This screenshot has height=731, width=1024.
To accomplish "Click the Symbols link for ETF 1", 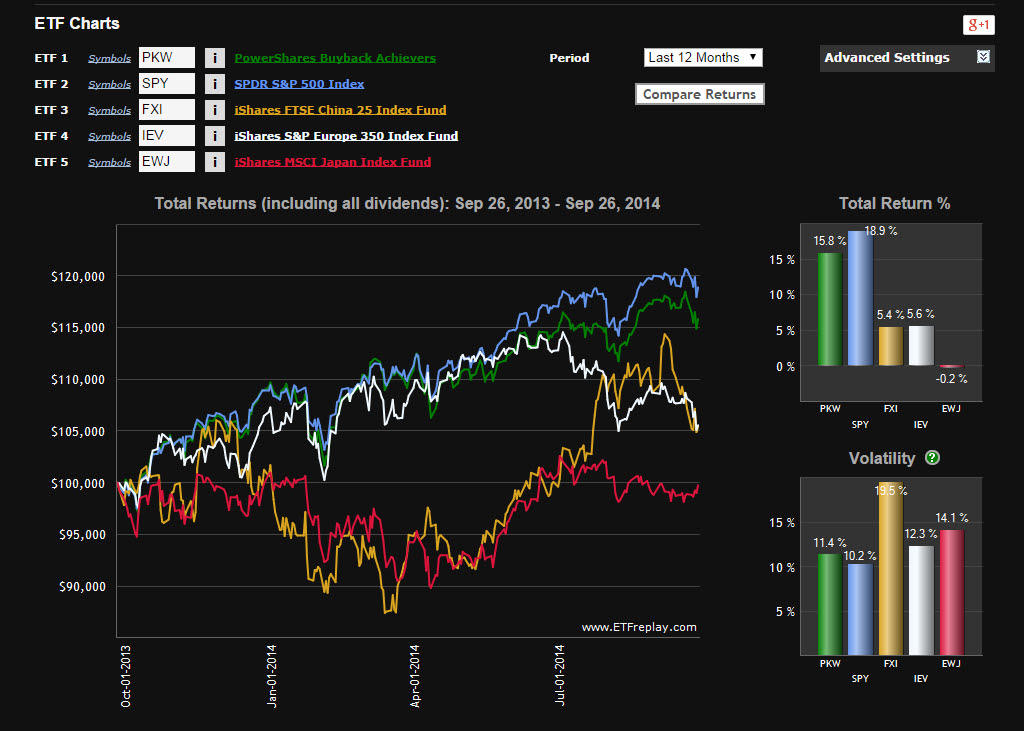I will (109, 58).
